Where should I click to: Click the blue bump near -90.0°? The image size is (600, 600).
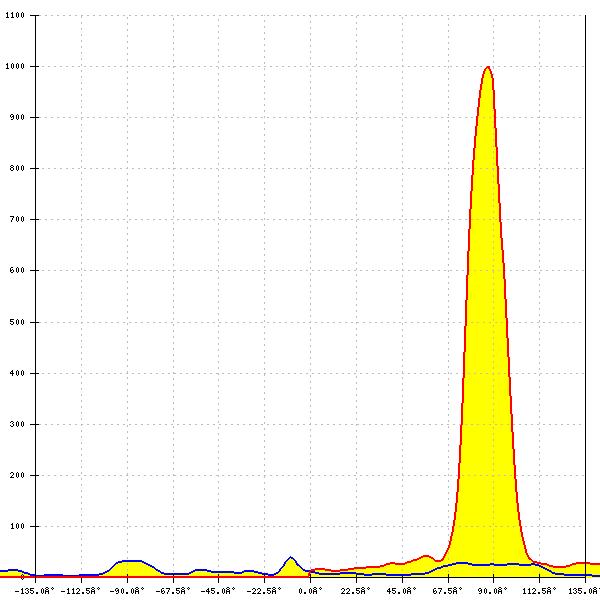click(x=130, y=561)
